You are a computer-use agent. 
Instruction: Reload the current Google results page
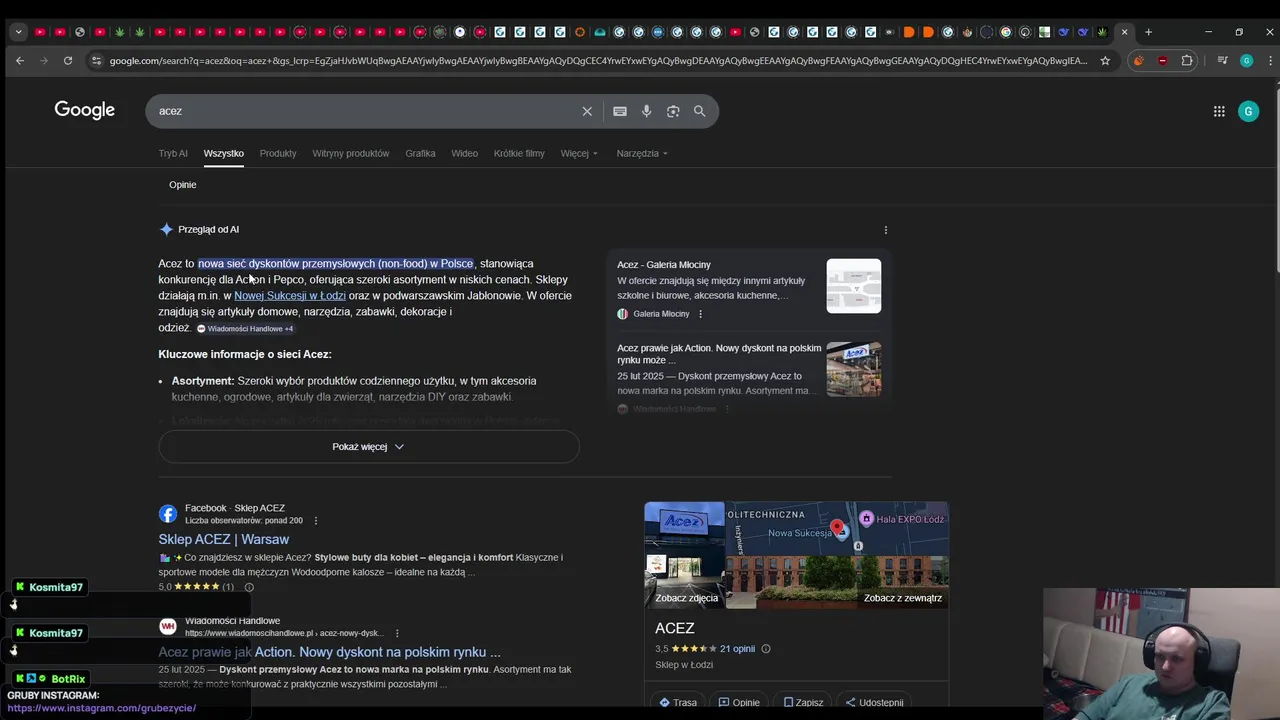click(68, 61)
